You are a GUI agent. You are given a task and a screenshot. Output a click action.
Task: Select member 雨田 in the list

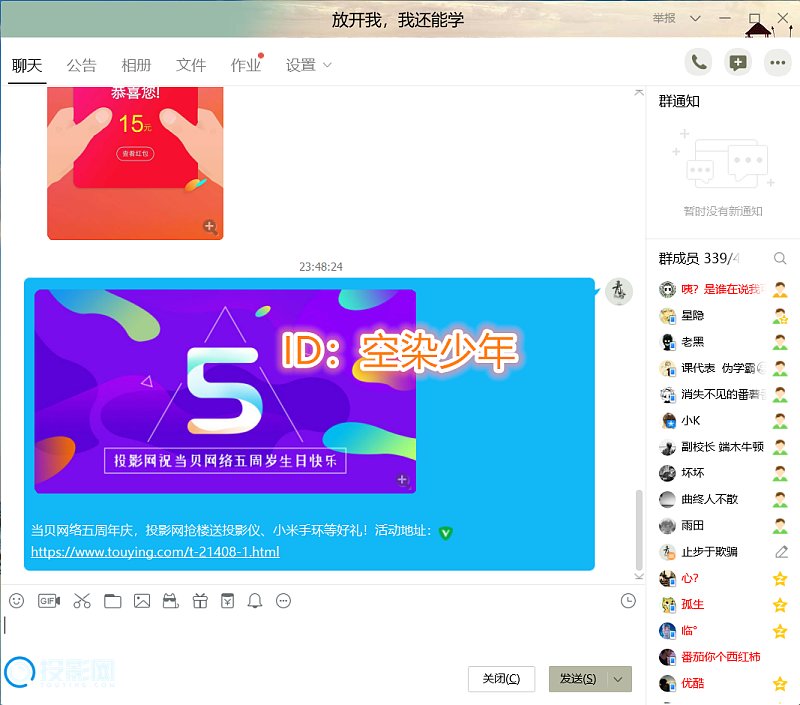(x=723, y=525)
